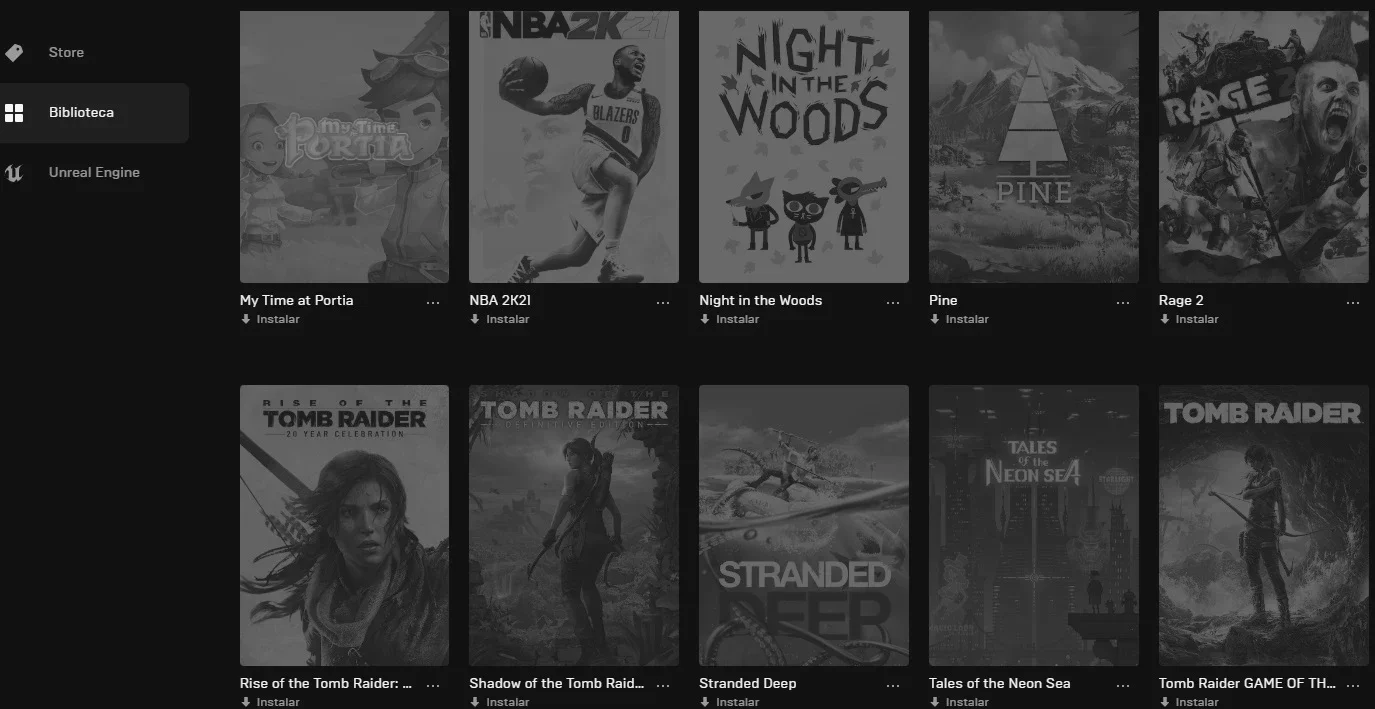Click the My Time at Portia title text
The image size is (1375, 709).
pos(296,300)
